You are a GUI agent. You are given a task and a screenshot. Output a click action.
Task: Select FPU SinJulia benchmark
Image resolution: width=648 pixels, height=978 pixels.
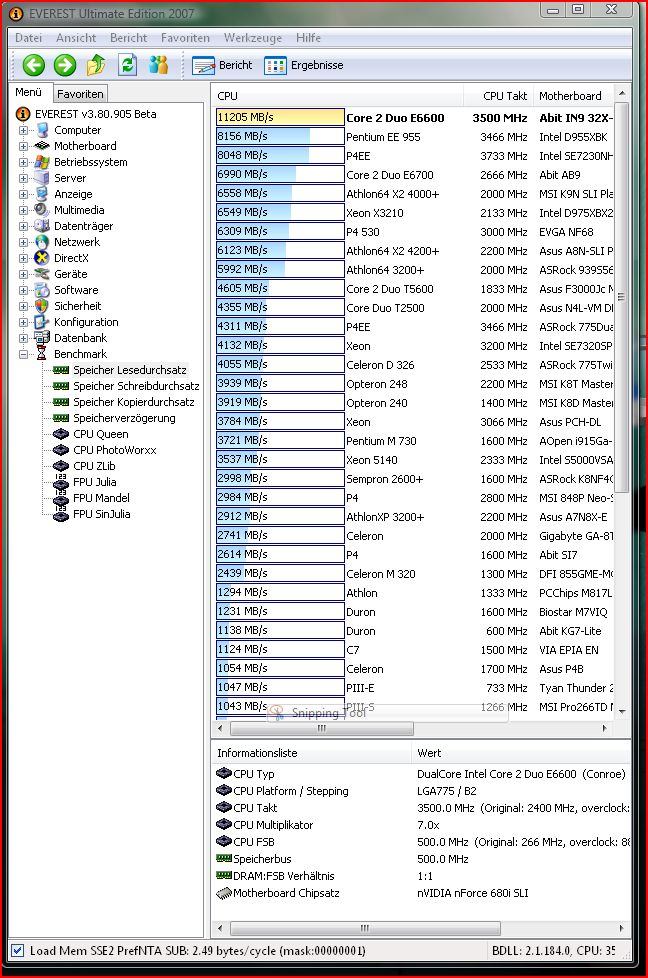click(x=102, y=514)
